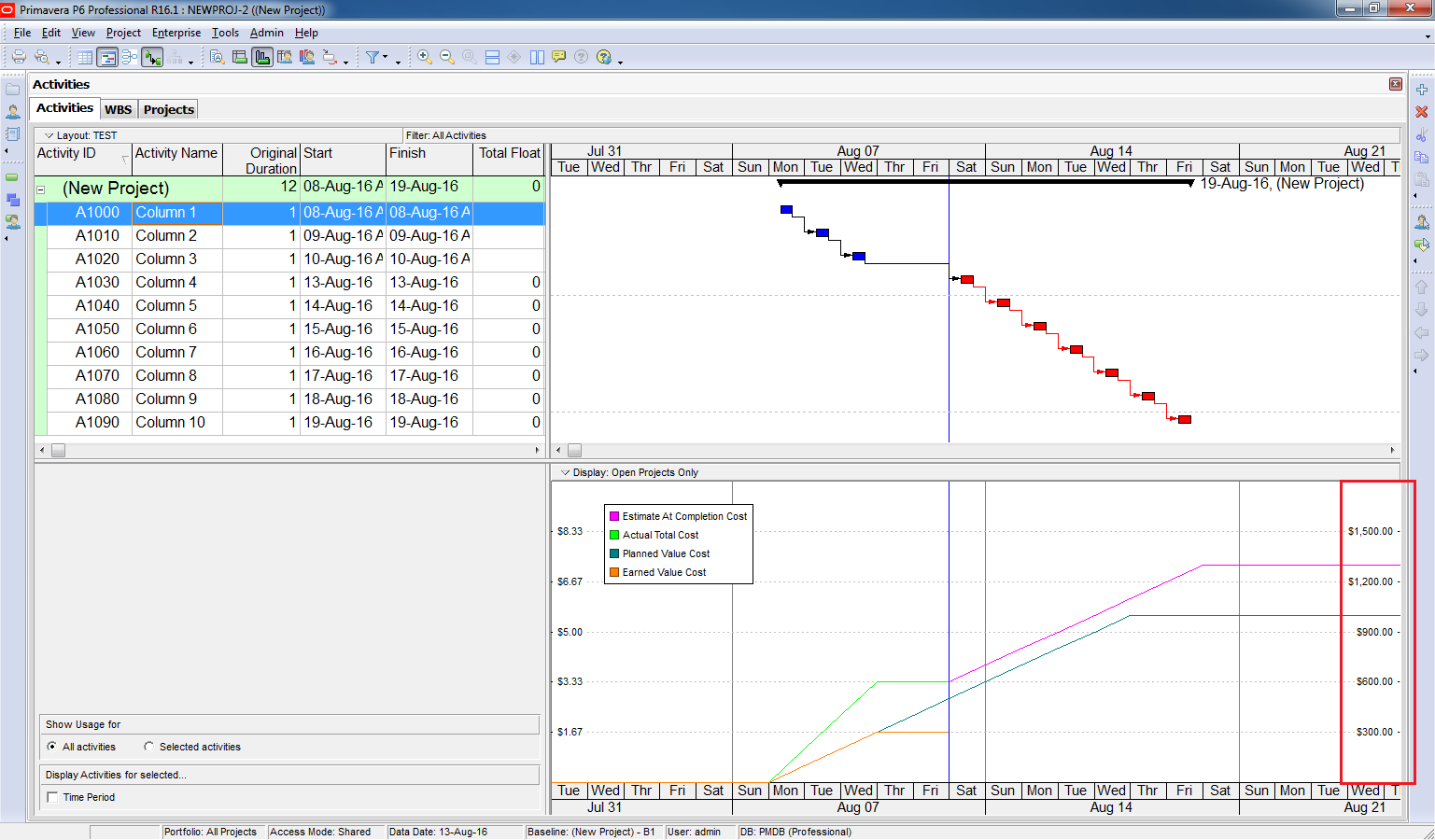Open the Admin menu

click(x=266, y=33)
